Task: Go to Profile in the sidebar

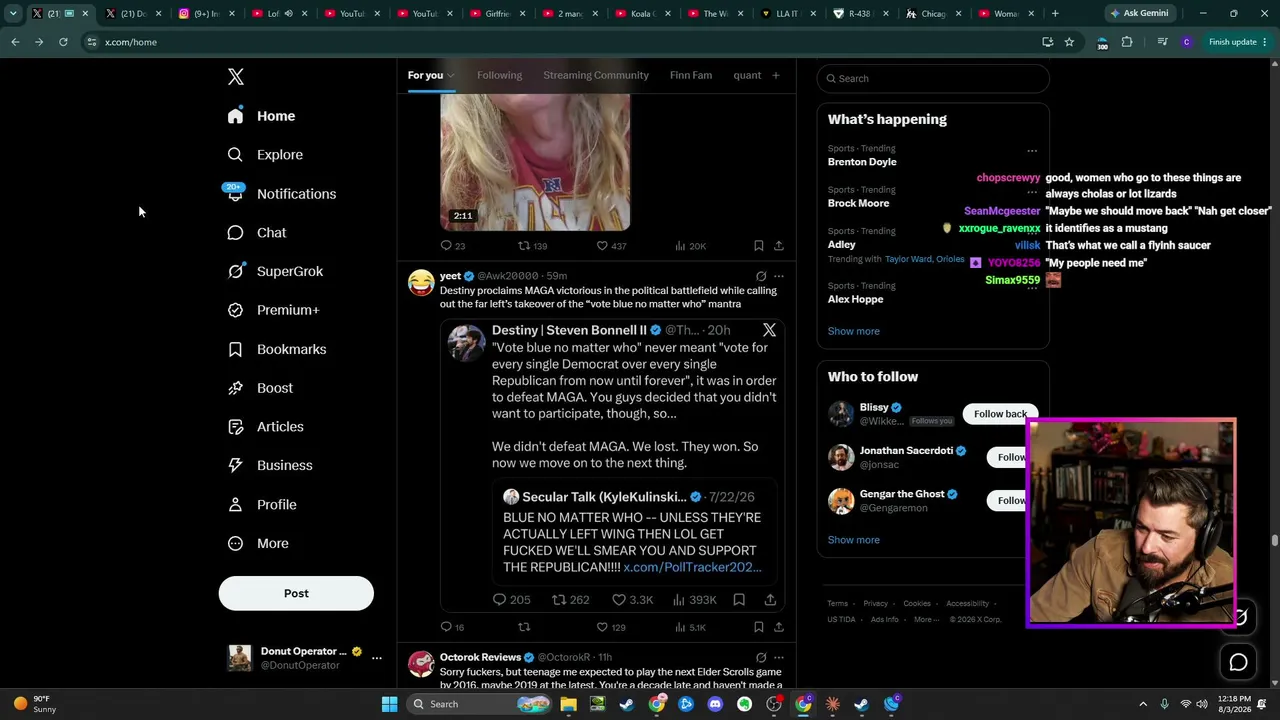Action: tap(262, 505)
